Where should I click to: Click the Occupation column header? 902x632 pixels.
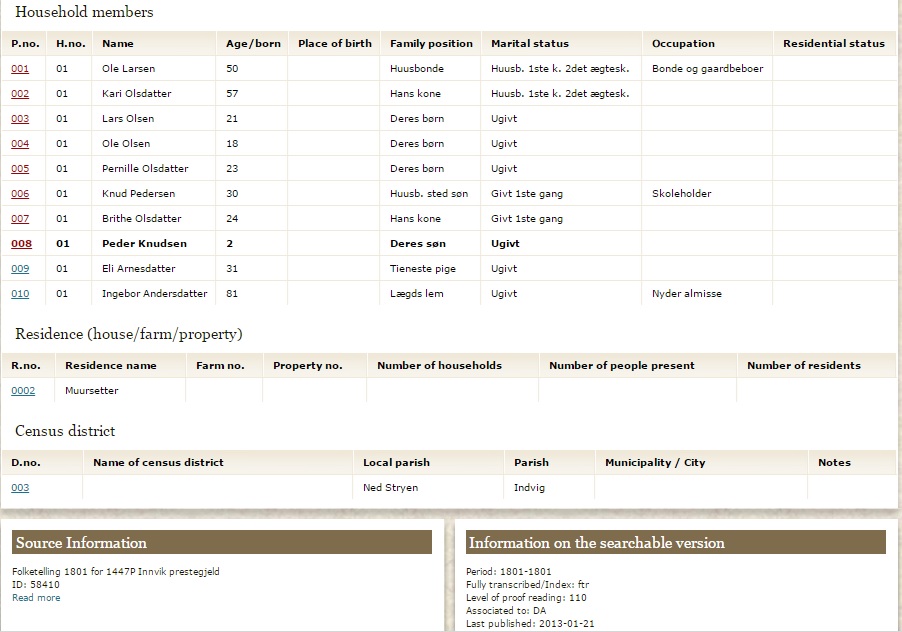coord(683,44)
